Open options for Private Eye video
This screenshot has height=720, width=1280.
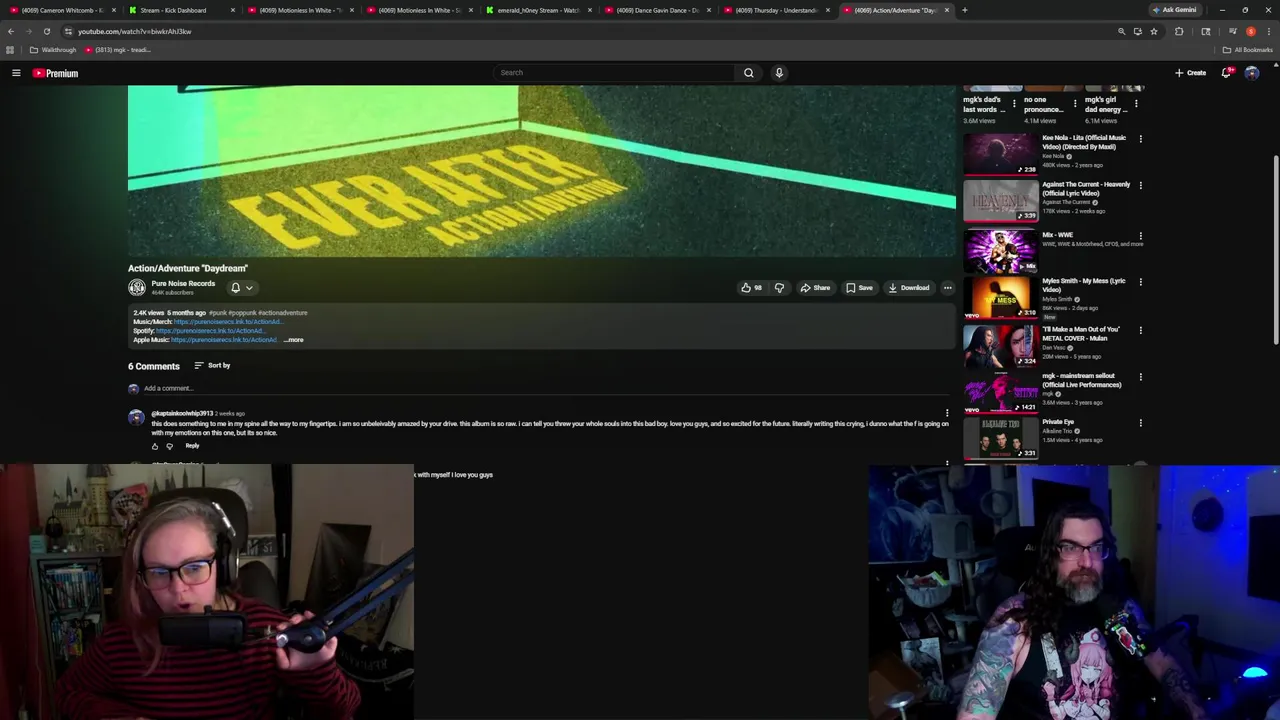[1141, 423]
